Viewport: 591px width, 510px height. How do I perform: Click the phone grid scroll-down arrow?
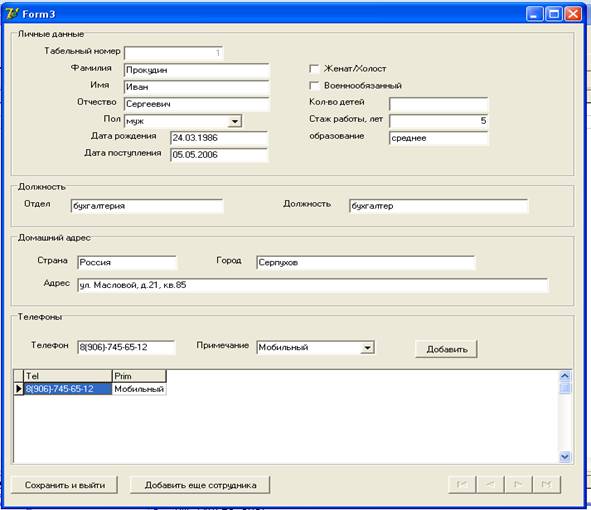point(565,457)
